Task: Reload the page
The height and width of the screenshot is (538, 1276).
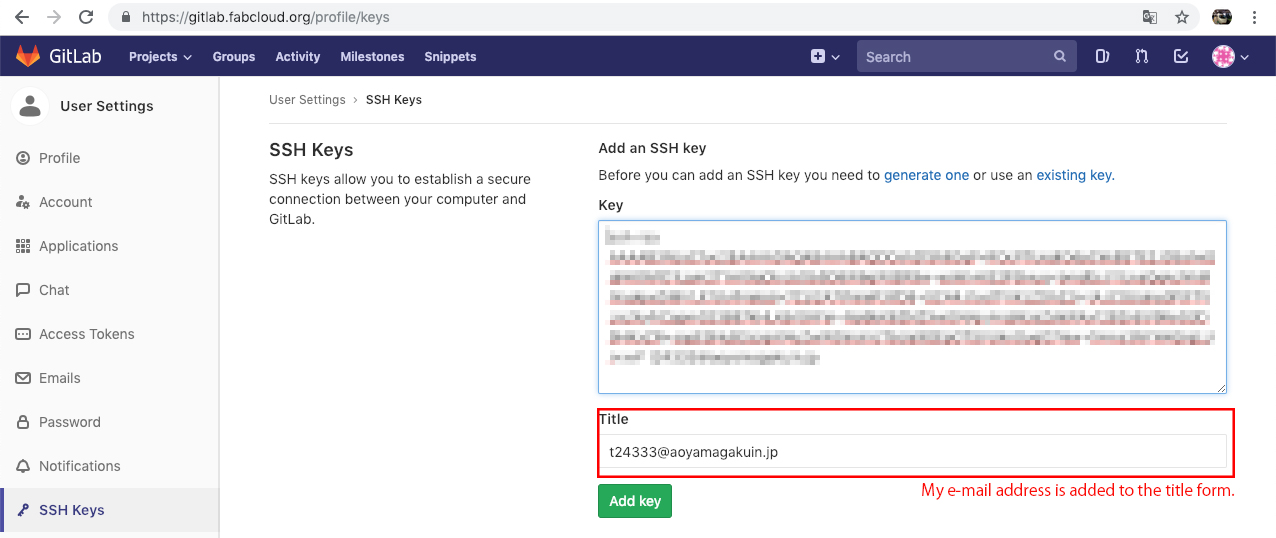Action: coord(86,17)
